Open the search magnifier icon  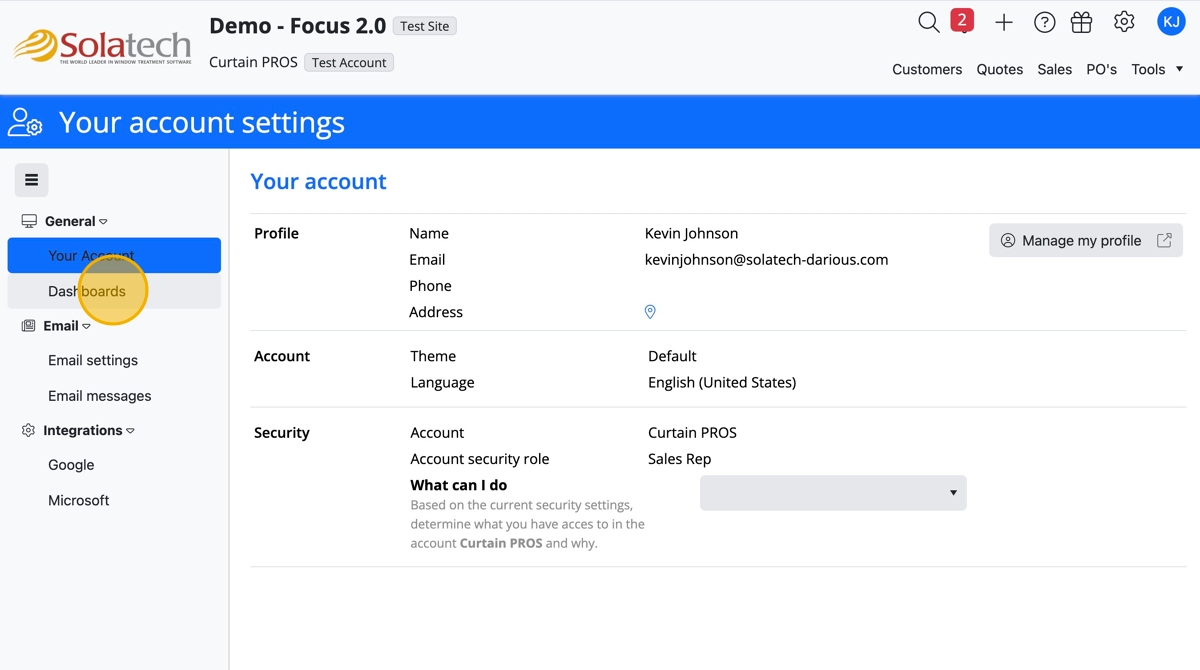[x=928, y=22]
